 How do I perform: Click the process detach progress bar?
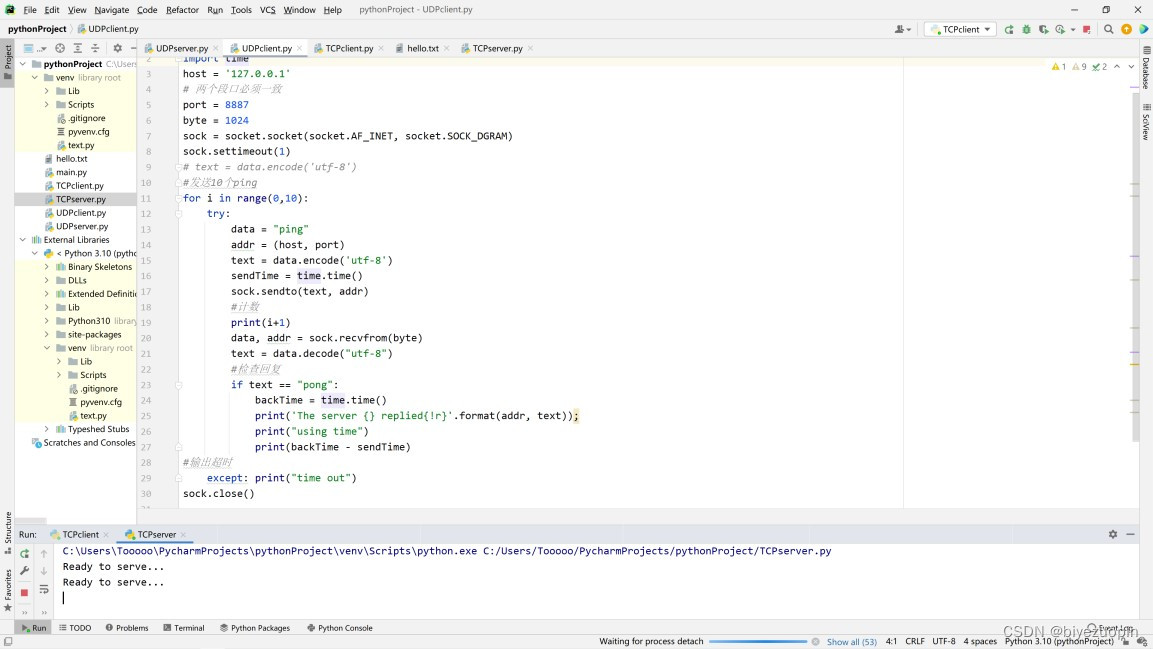coord(757,642)
